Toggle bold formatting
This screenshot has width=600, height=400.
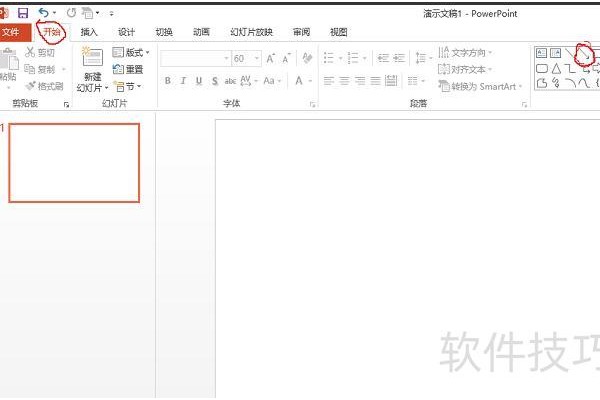tap(168, 81)
